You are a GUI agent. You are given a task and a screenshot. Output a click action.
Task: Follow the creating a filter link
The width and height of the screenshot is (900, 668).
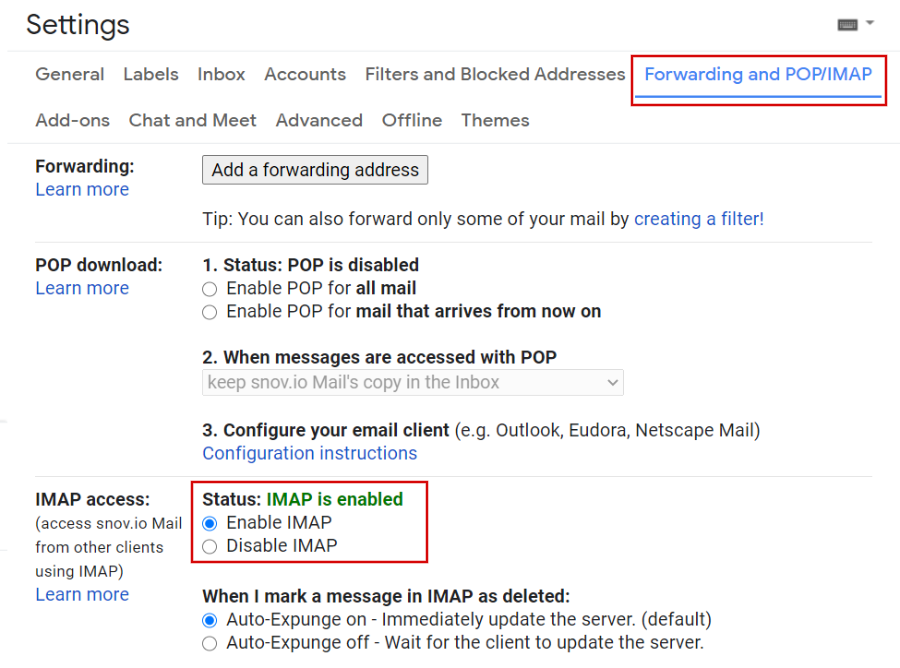coord(699,219)
